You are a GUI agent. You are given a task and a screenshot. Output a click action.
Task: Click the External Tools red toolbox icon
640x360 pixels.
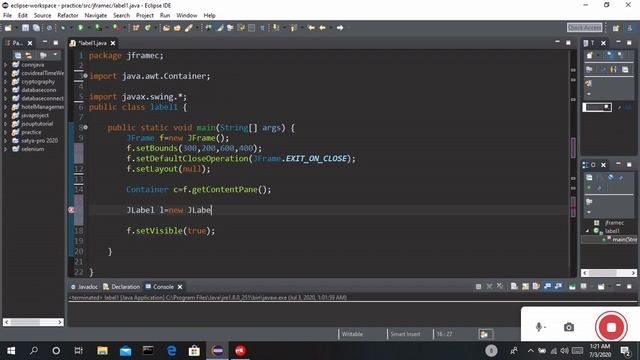117,28
